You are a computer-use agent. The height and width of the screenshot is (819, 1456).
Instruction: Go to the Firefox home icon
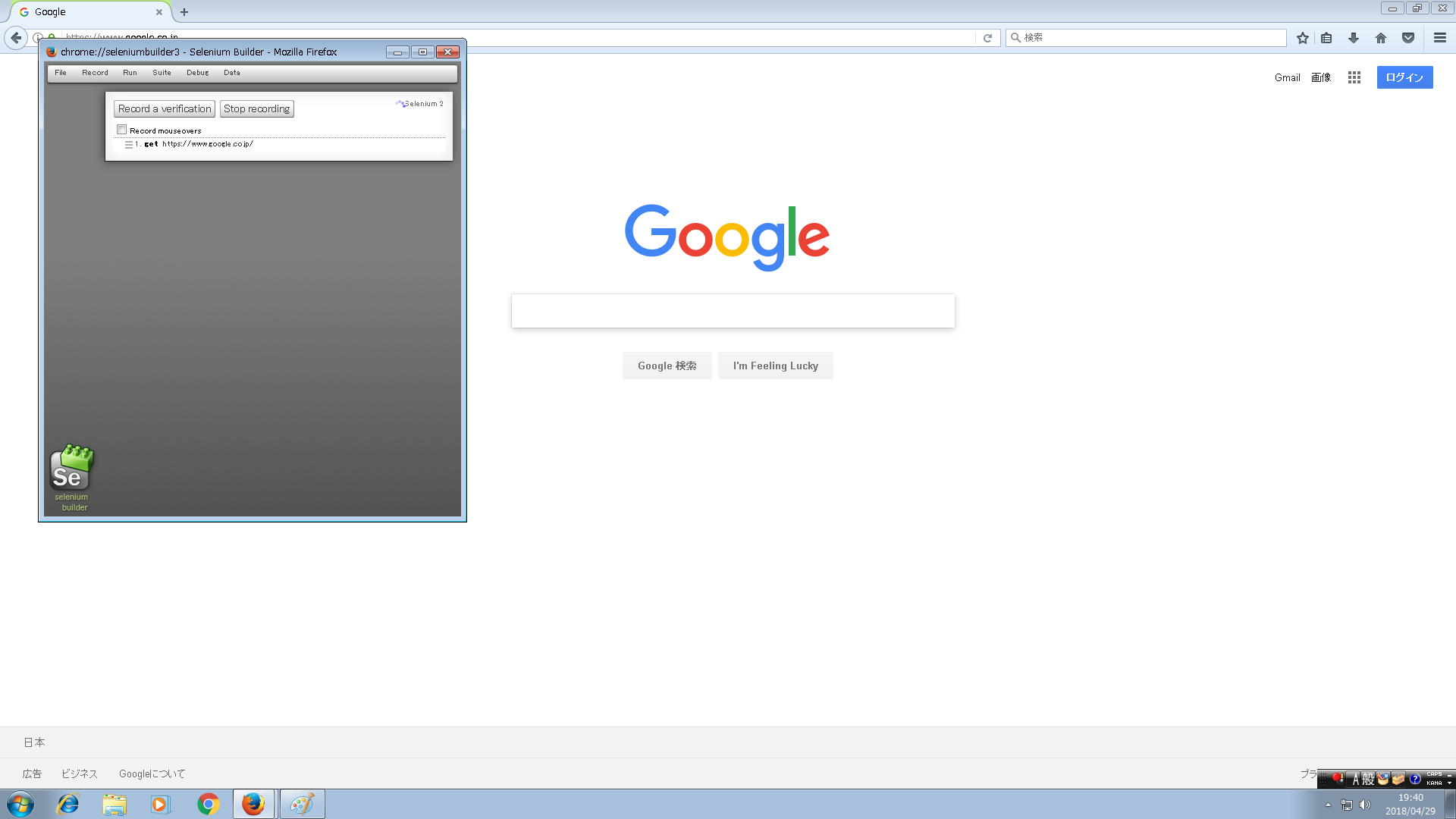(1381, 38)
